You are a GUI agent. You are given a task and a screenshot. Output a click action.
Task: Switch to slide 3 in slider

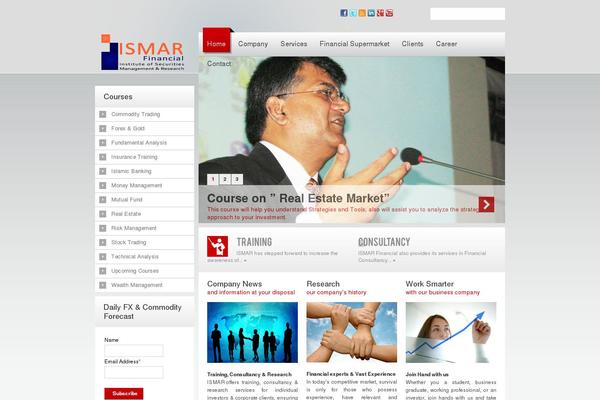coord(237,179)
